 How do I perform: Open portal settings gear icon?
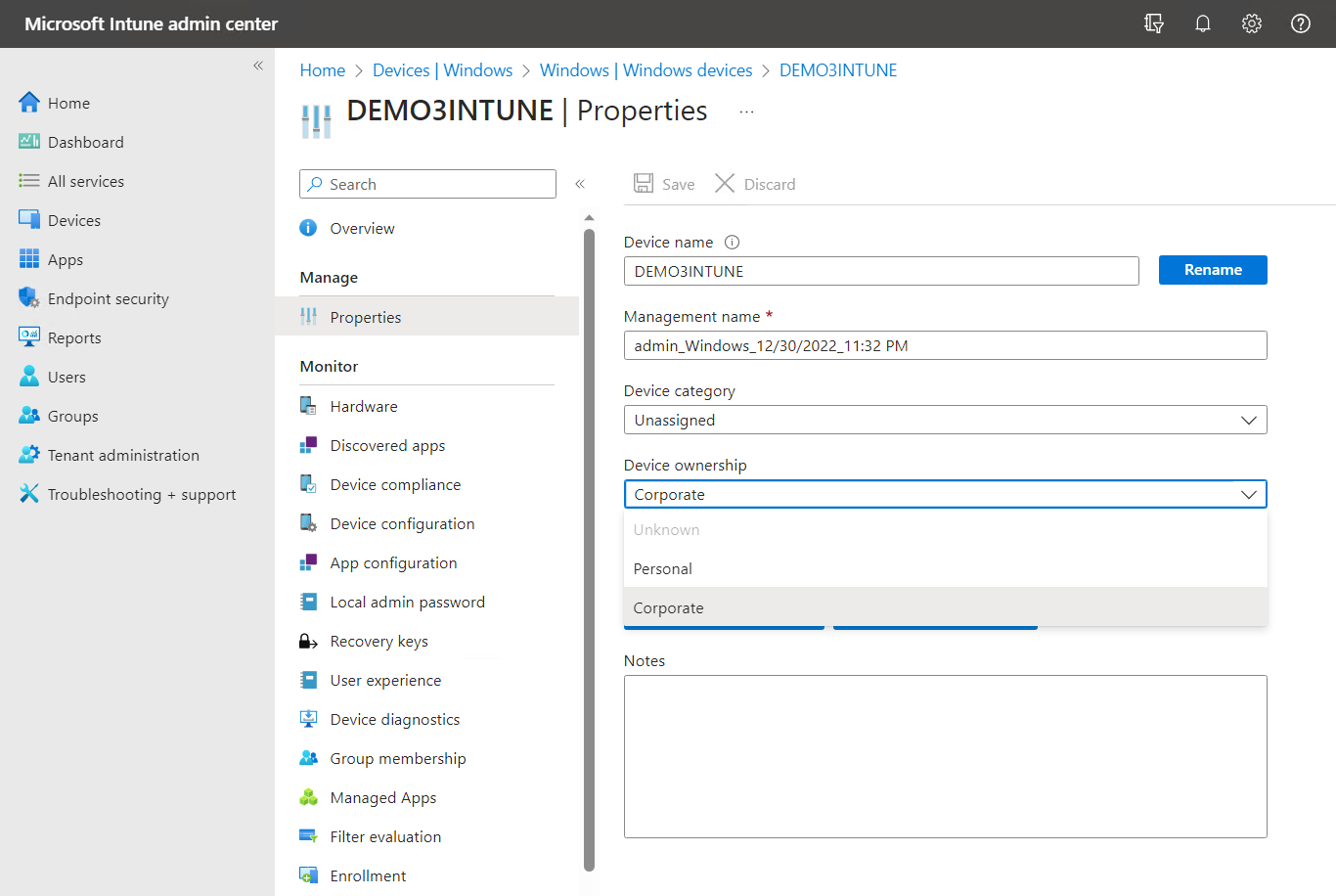pos(1252,23)
